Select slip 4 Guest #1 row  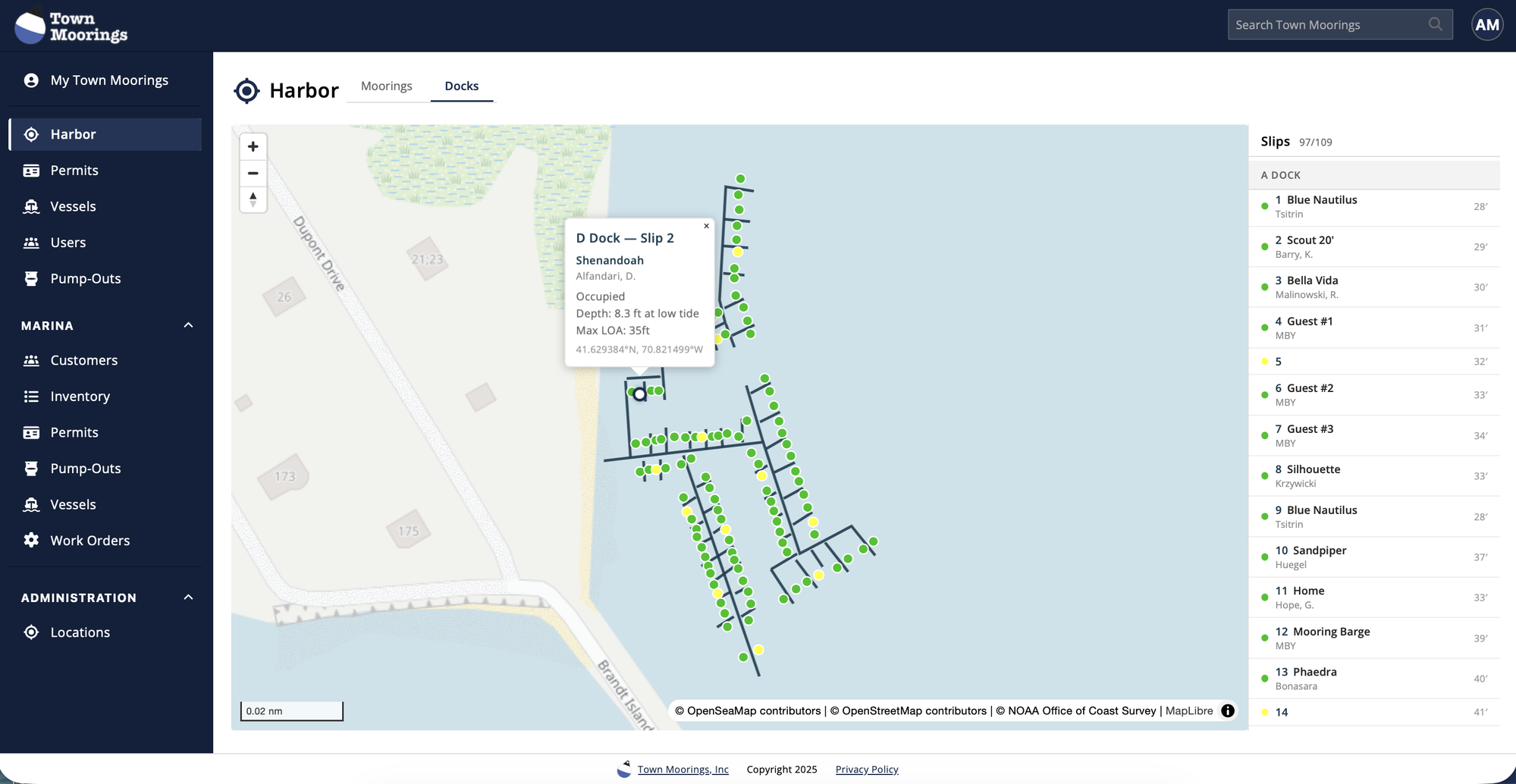pos(1374,328)
